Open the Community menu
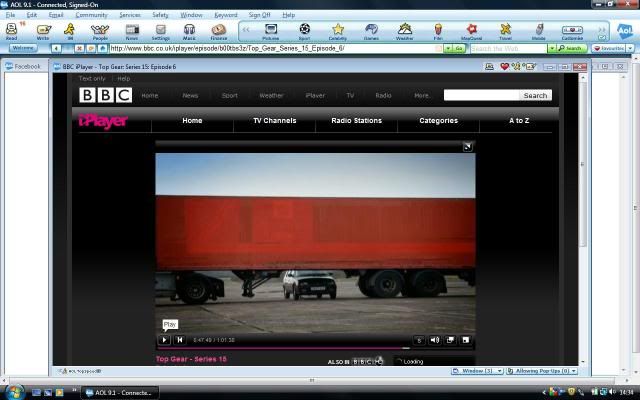The width and height of the screenshot is (640, 400). click(x=91, y=15)
